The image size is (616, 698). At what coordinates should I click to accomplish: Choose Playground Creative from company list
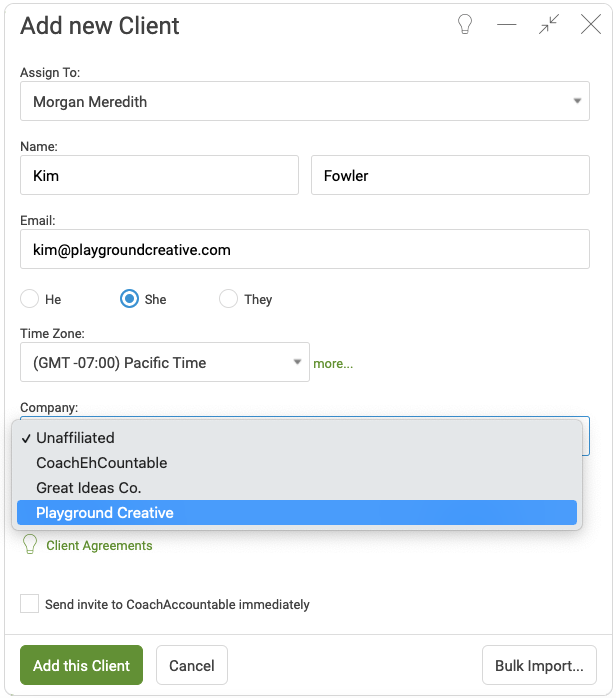pyautogui.click(x=297, y=512)
